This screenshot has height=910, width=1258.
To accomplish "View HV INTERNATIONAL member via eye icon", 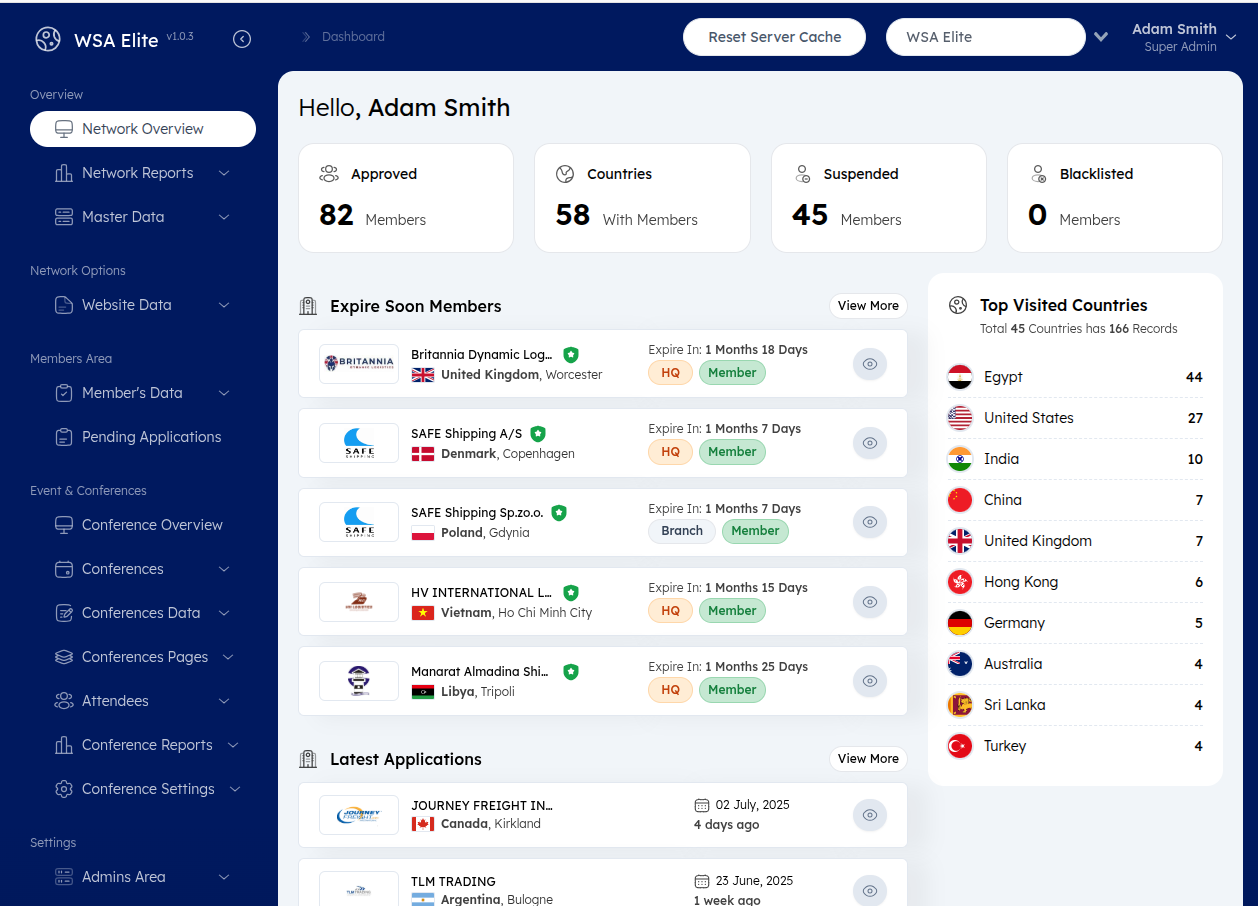I will tap(870, 602).
